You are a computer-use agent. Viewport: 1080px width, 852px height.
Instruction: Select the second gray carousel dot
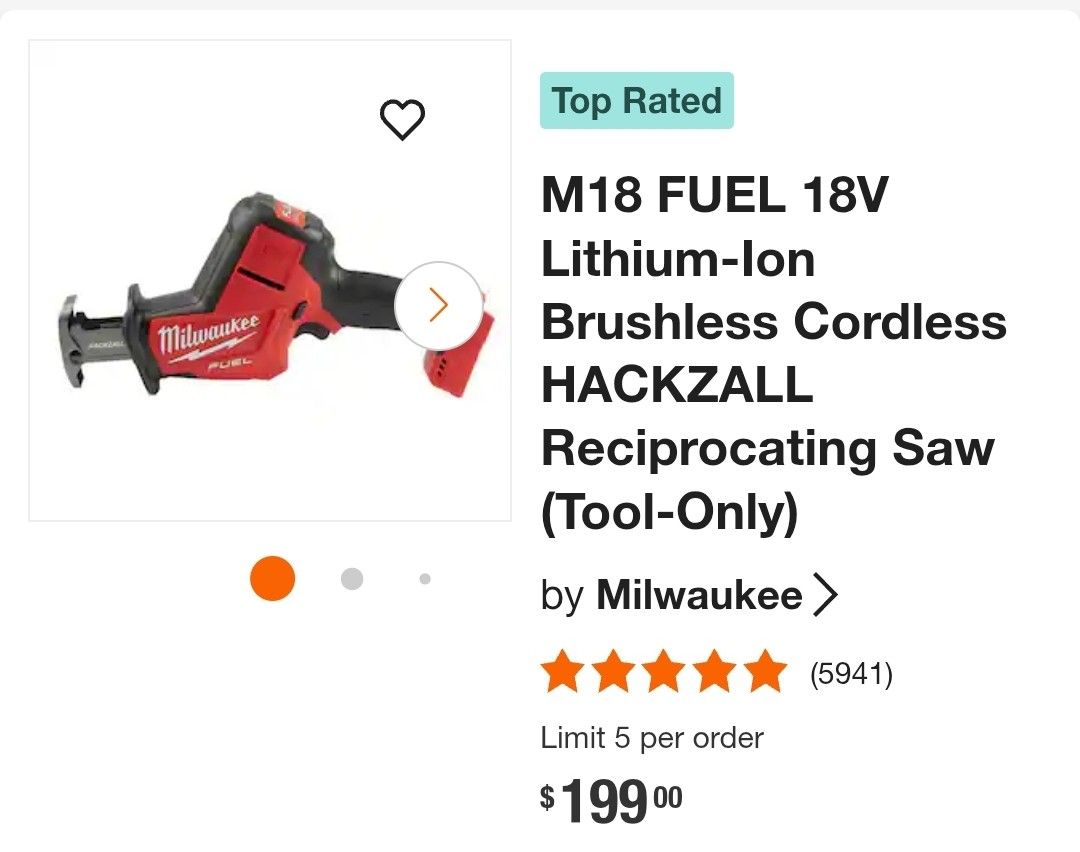(351, 578)
